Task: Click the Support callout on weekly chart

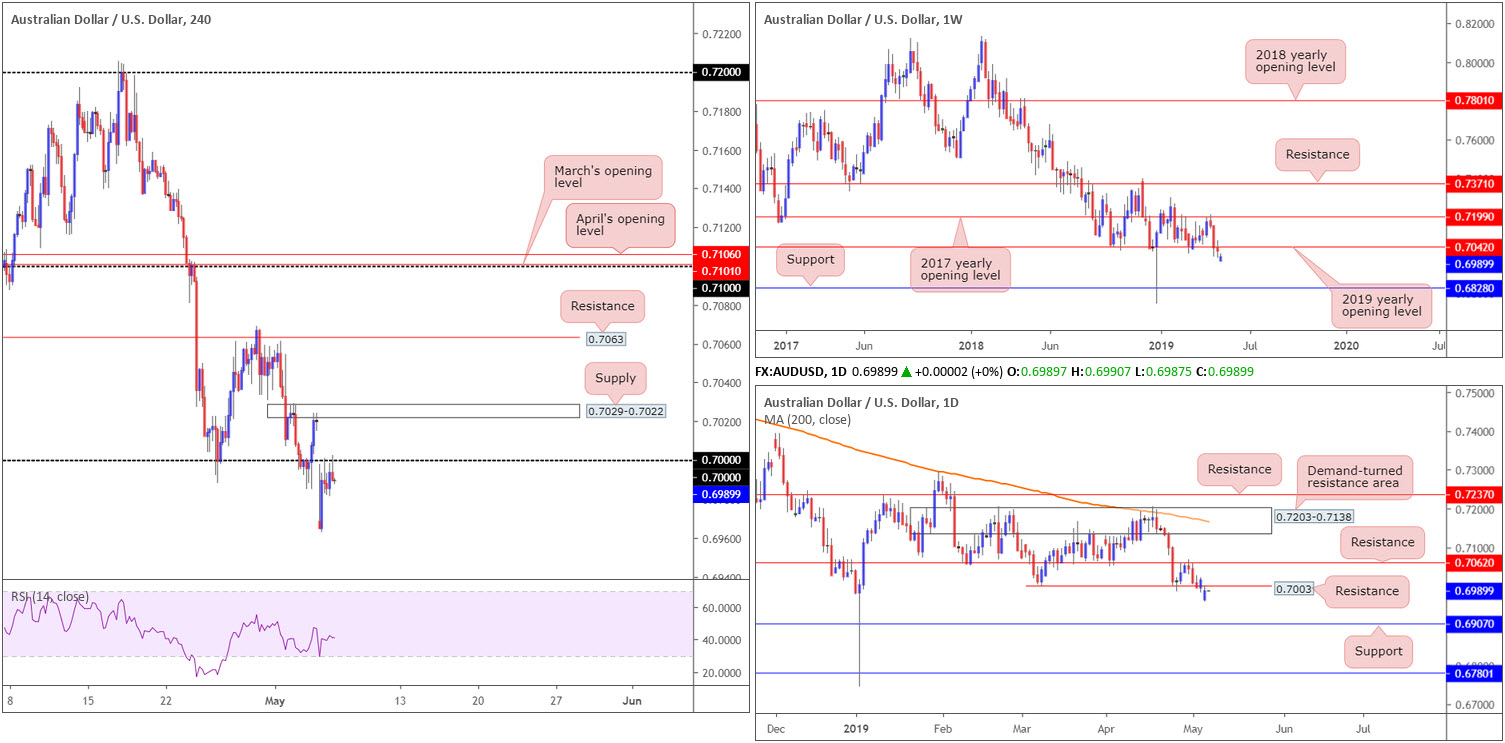Action: (x=809, y=259)
